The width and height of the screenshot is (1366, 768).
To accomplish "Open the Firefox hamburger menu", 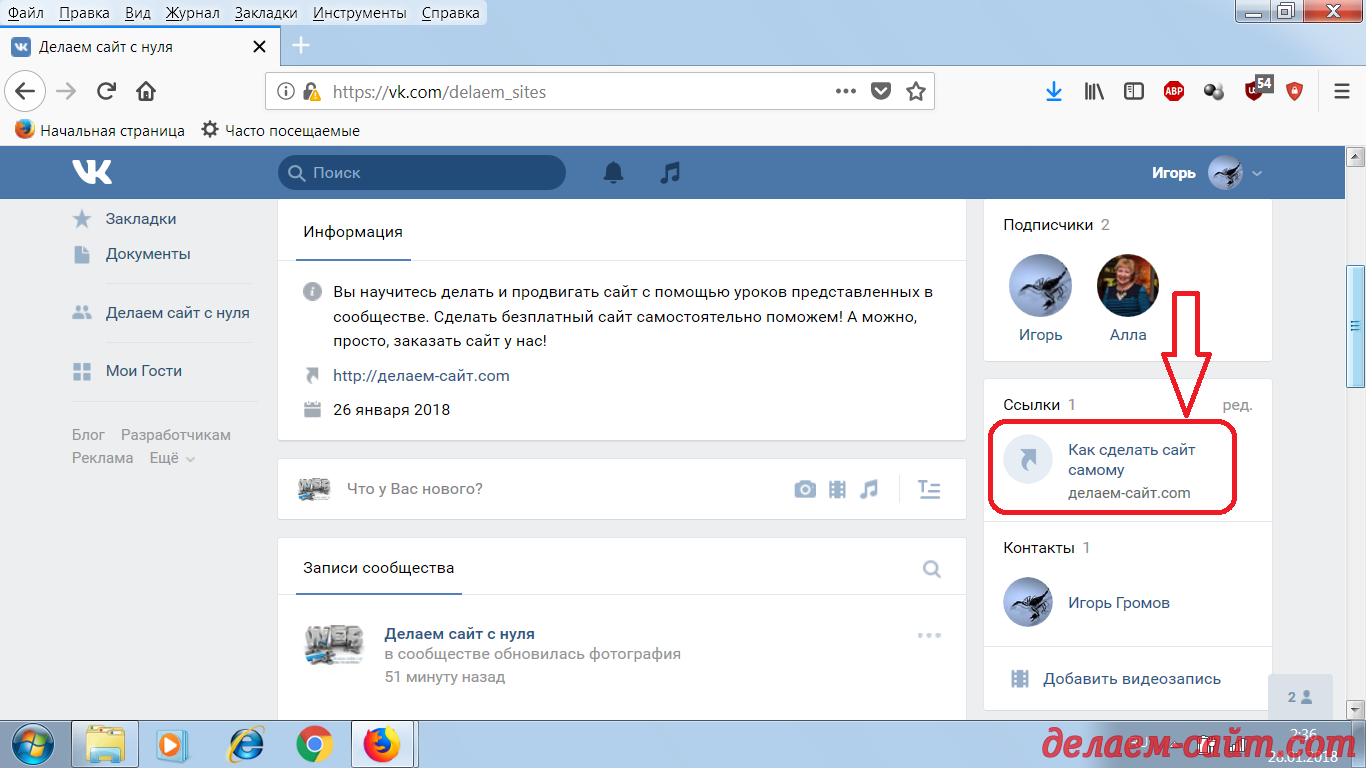I will (1342, 92).
